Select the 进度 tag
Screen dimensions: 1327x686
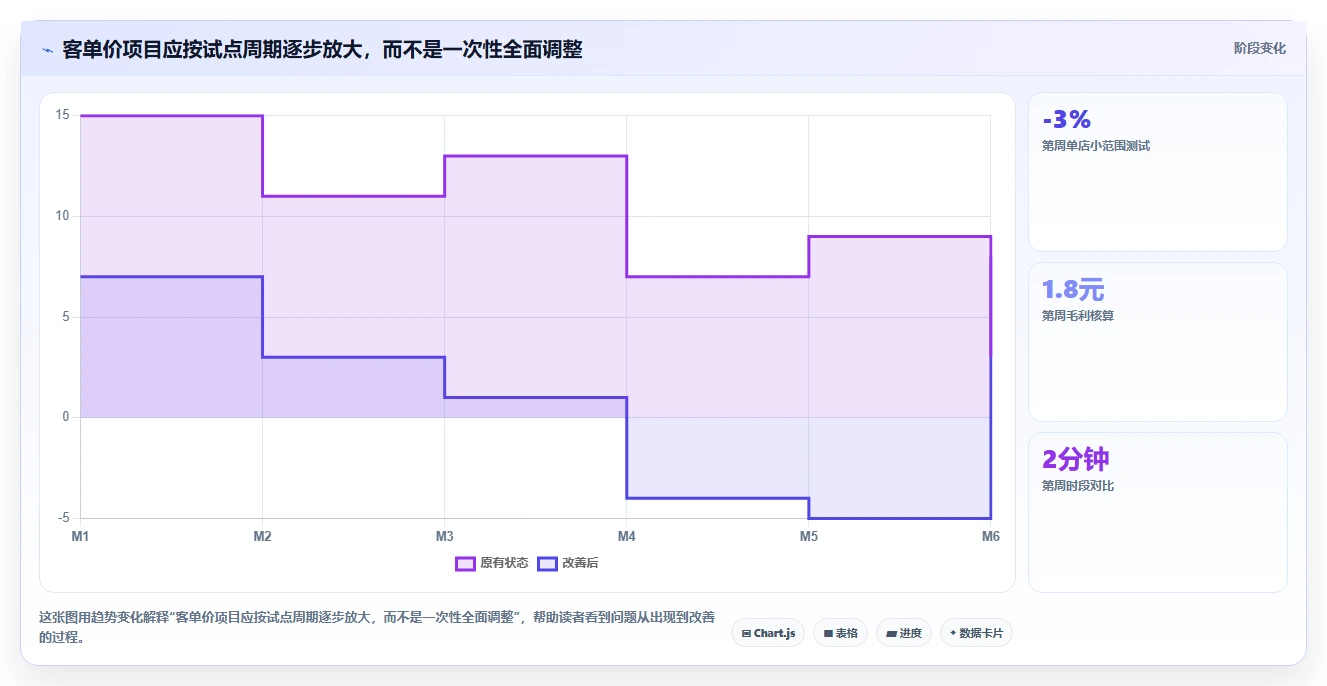point(904,633)
